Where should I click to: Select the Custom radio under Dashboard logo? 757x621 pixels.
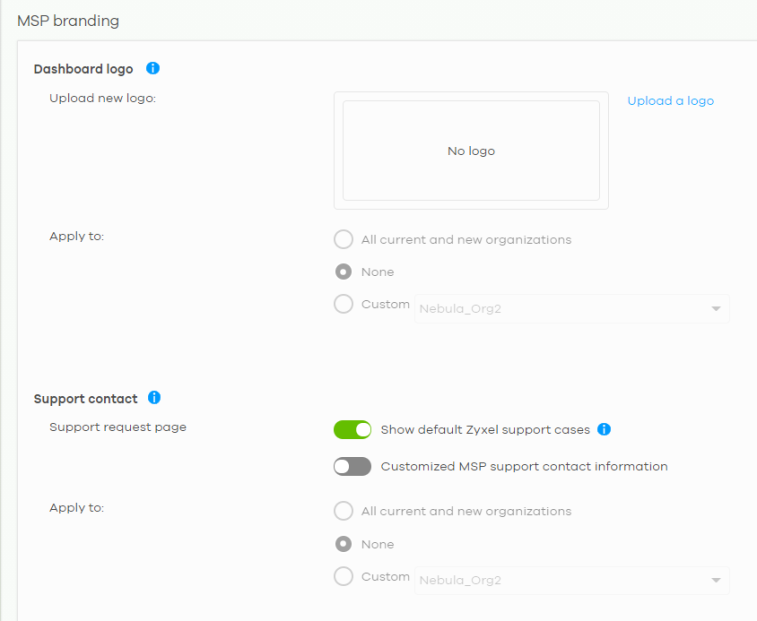[x=344, y=304]
